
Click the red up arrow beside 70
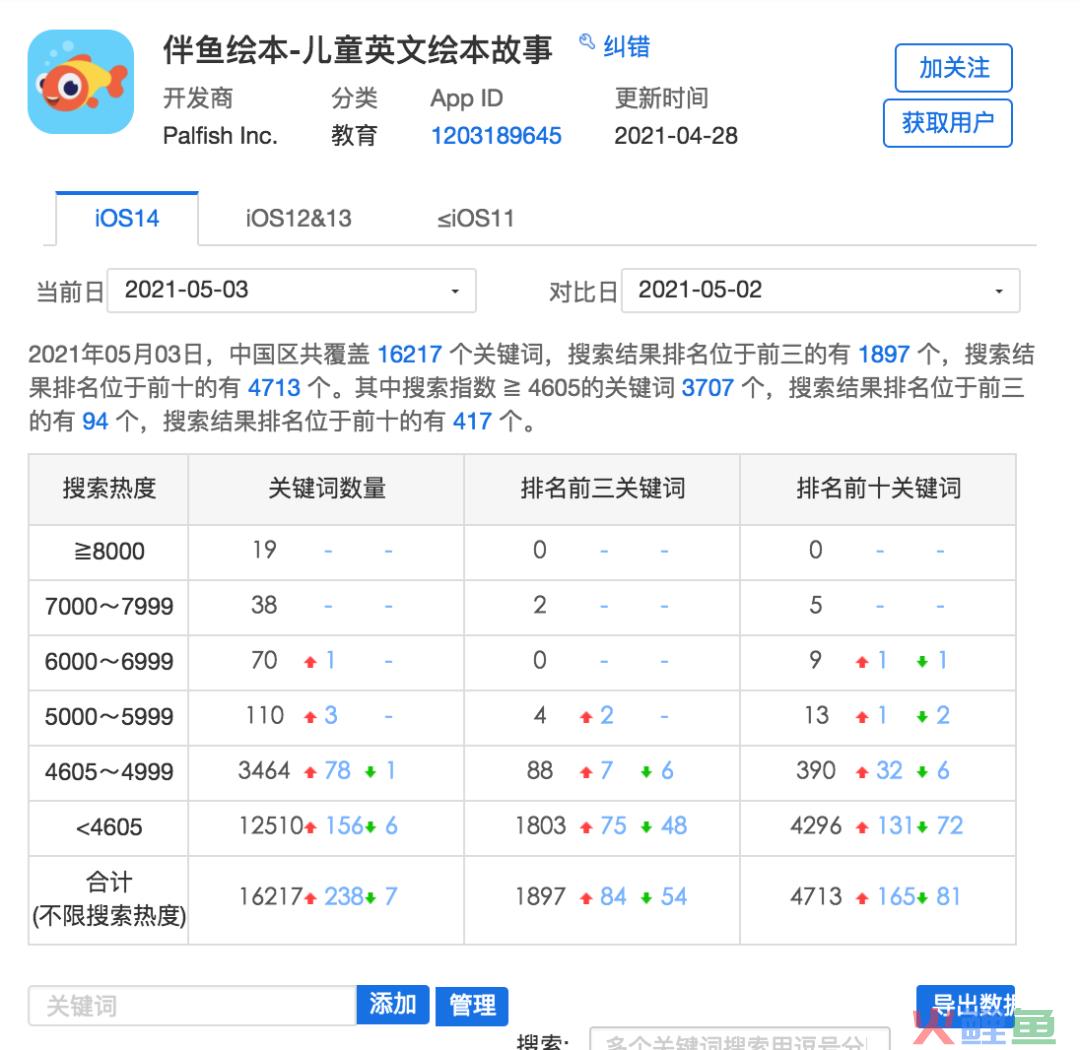coord(310,661)
